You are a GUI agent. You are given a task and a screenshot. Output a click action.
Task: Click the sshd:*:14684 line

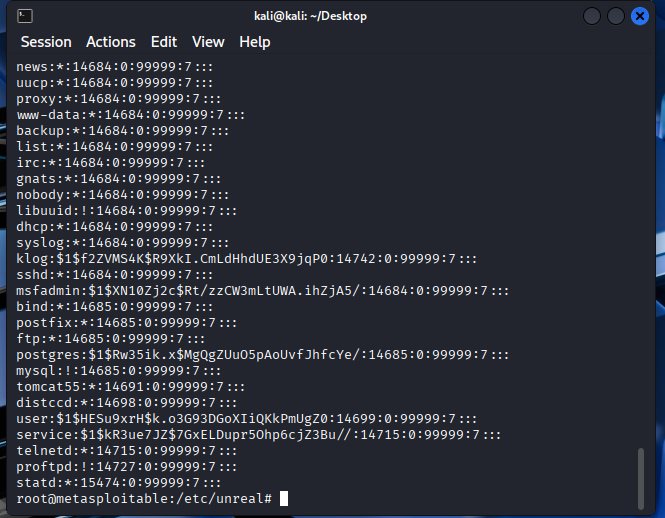[x=115, y=274]
